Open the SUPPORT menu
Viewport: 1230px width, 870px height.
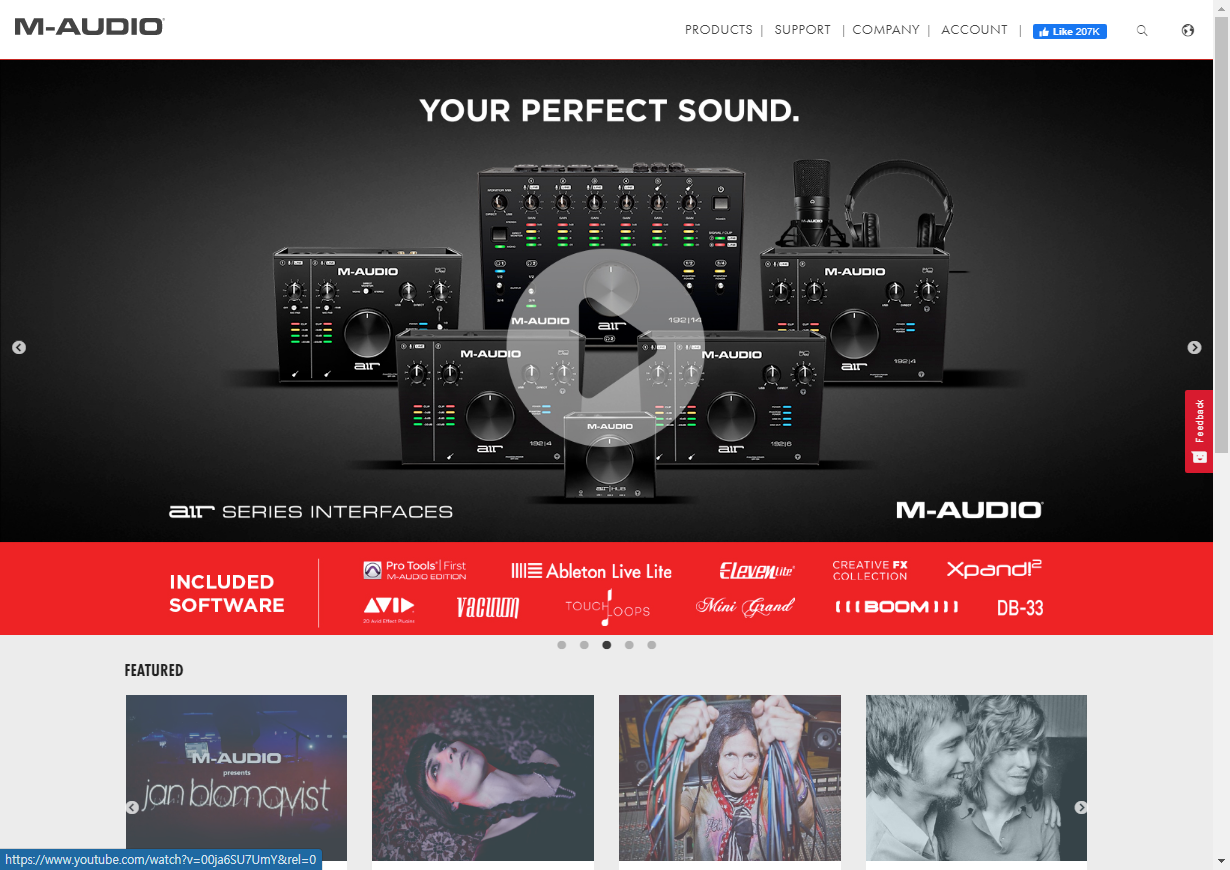(802, 30)
